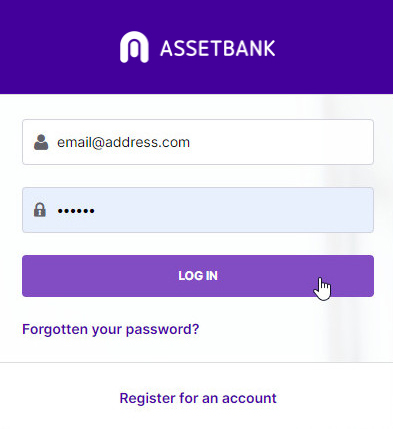Place the cursor after email@address.com
This screenshot has width=393, height=429.
[x=191, y=143]
